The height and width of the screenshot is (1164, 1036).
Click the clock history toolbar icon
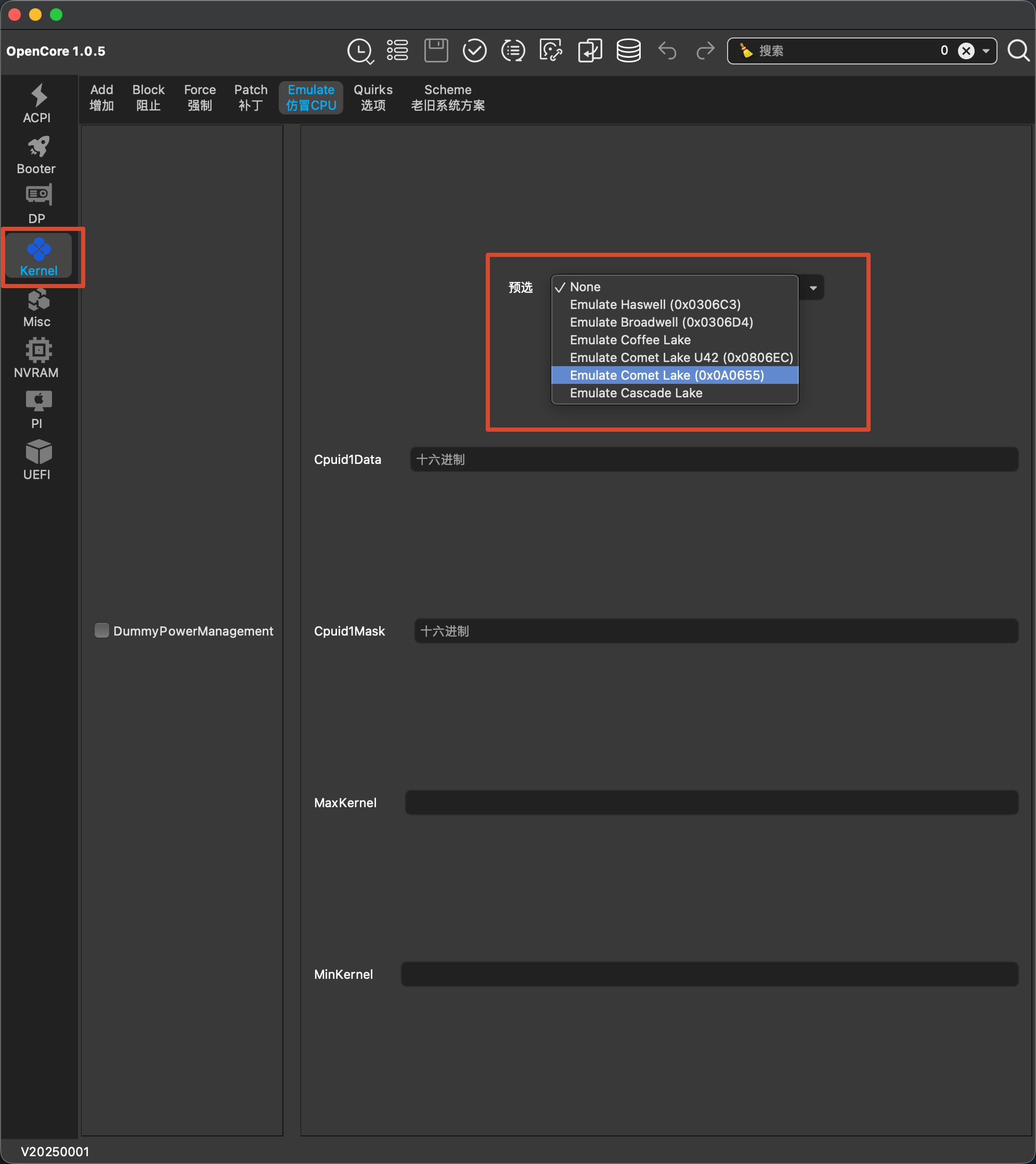(x=360, y=51)
